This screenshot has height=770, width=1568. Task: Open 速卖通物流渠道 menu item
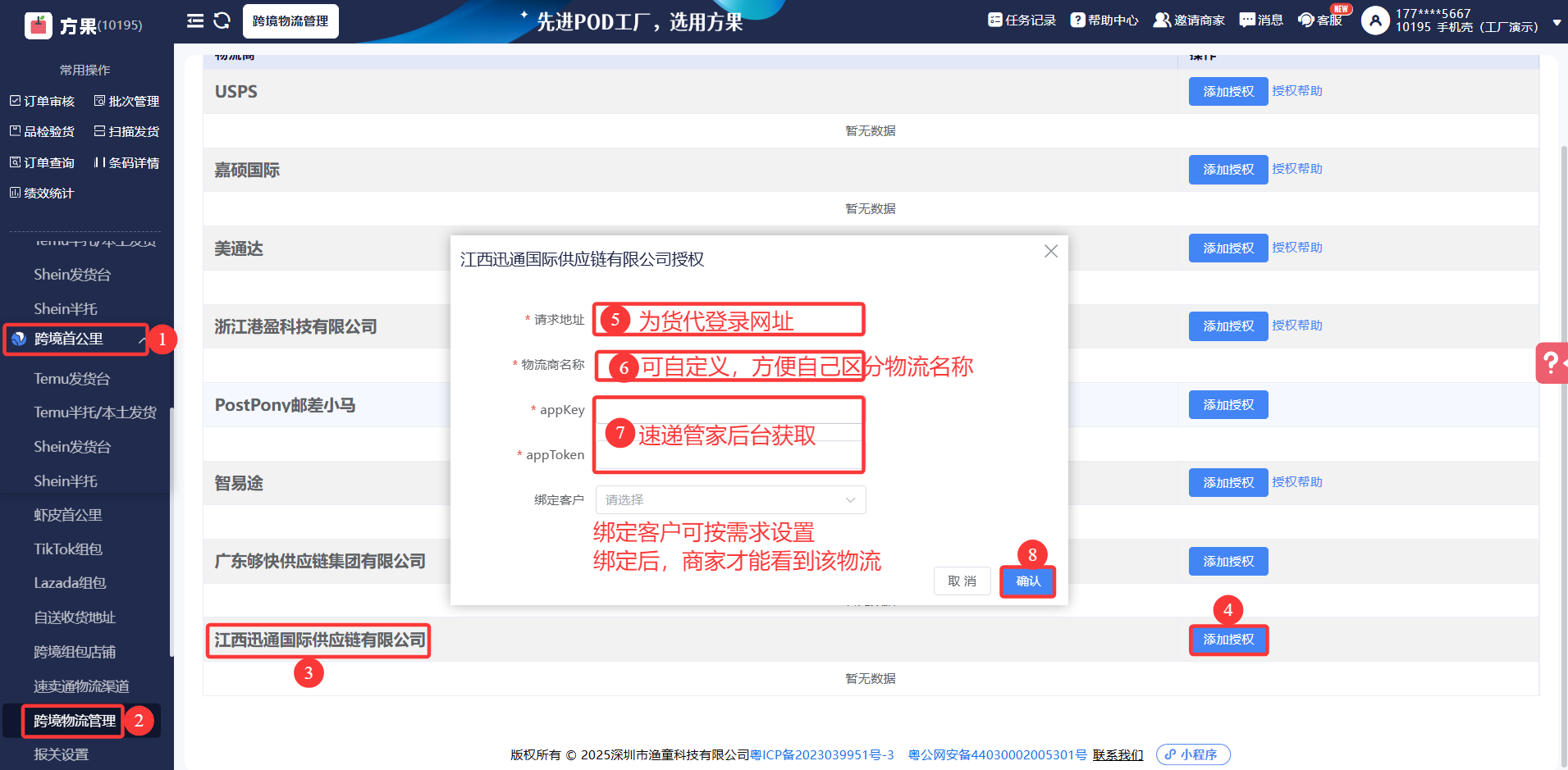pyautogui.click(x=81, y=686)
